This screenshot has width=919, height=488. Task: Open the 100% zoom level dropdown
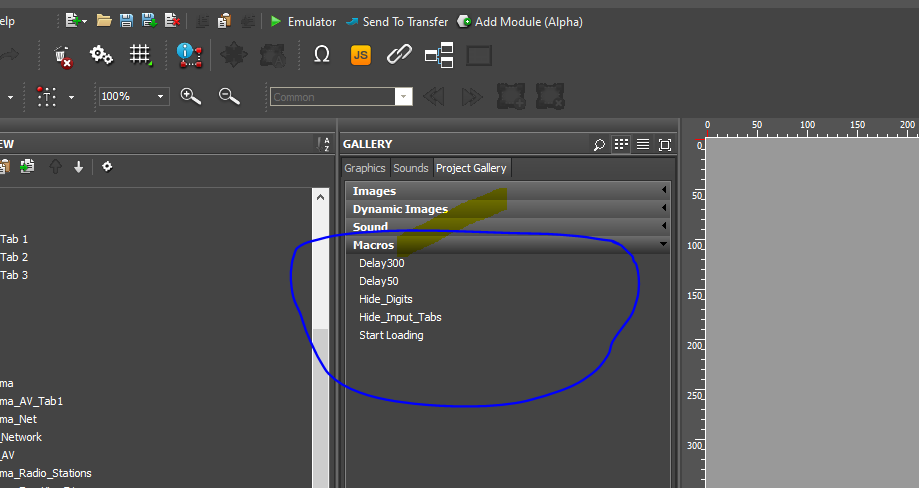click(x=161, y=97)
